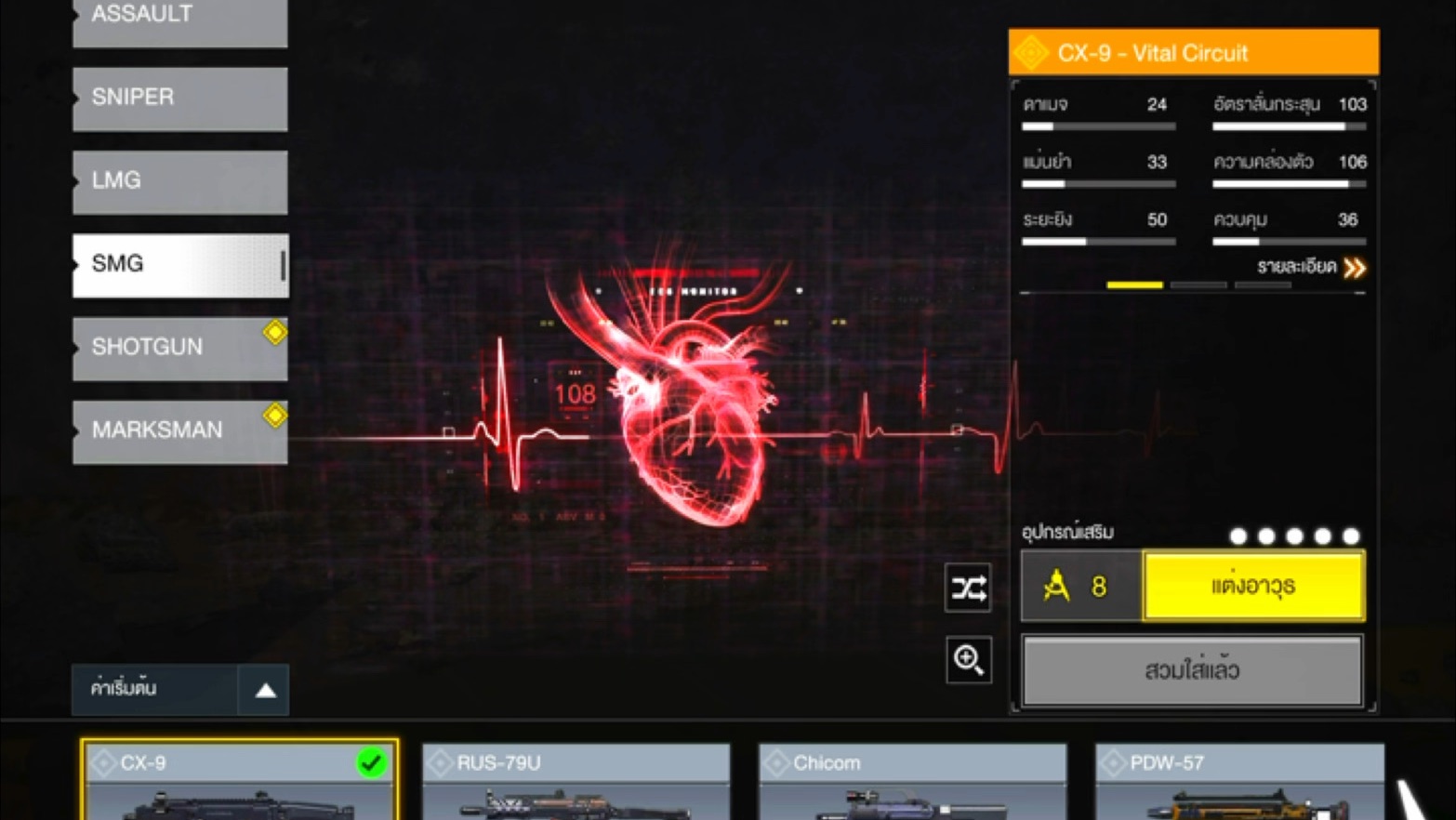Click the gray สวมใส่แล้ว equipped button
The width and height of the screenshot is (1456, 820).
coord(1192,670)
